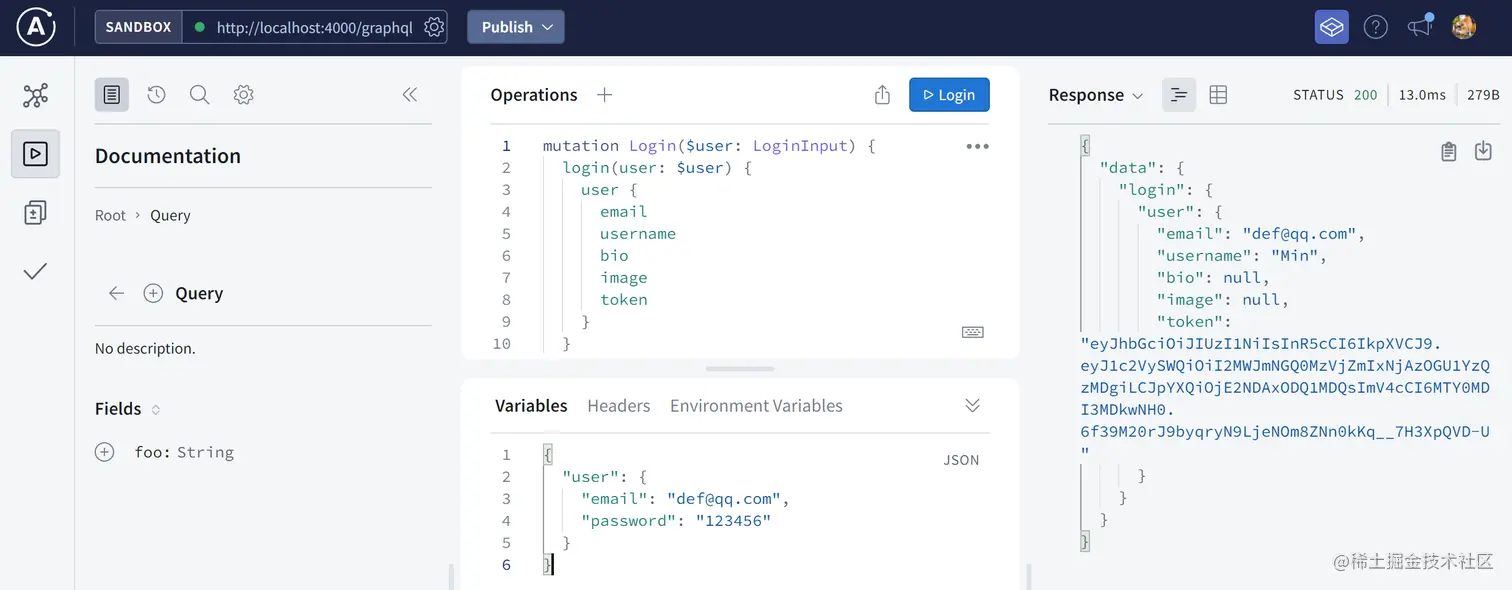Click the Documentation heading
This screenshot has height=590, width=1512.
168,156
